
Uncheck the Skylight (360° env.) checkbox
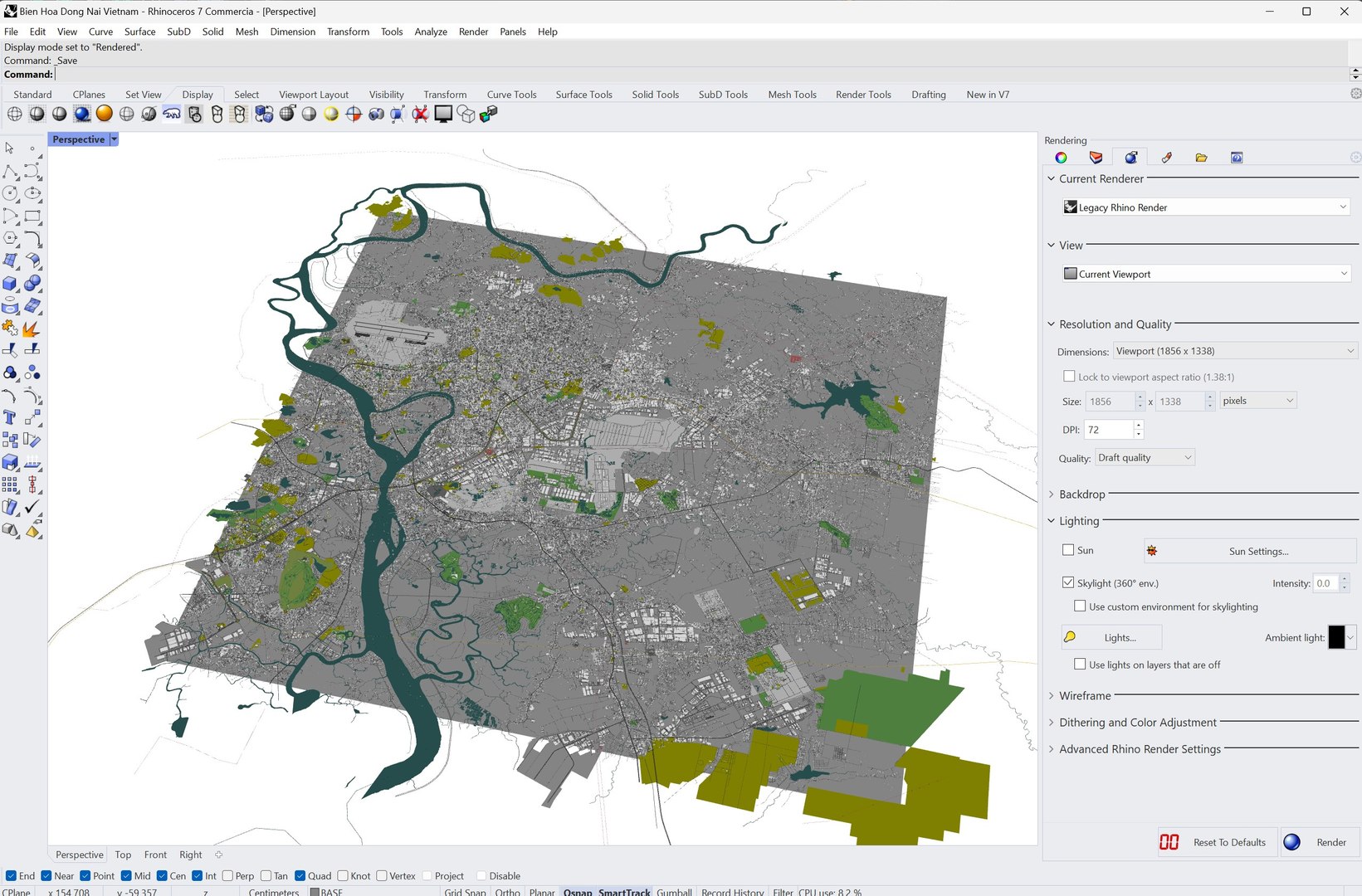click(1068, 582)
